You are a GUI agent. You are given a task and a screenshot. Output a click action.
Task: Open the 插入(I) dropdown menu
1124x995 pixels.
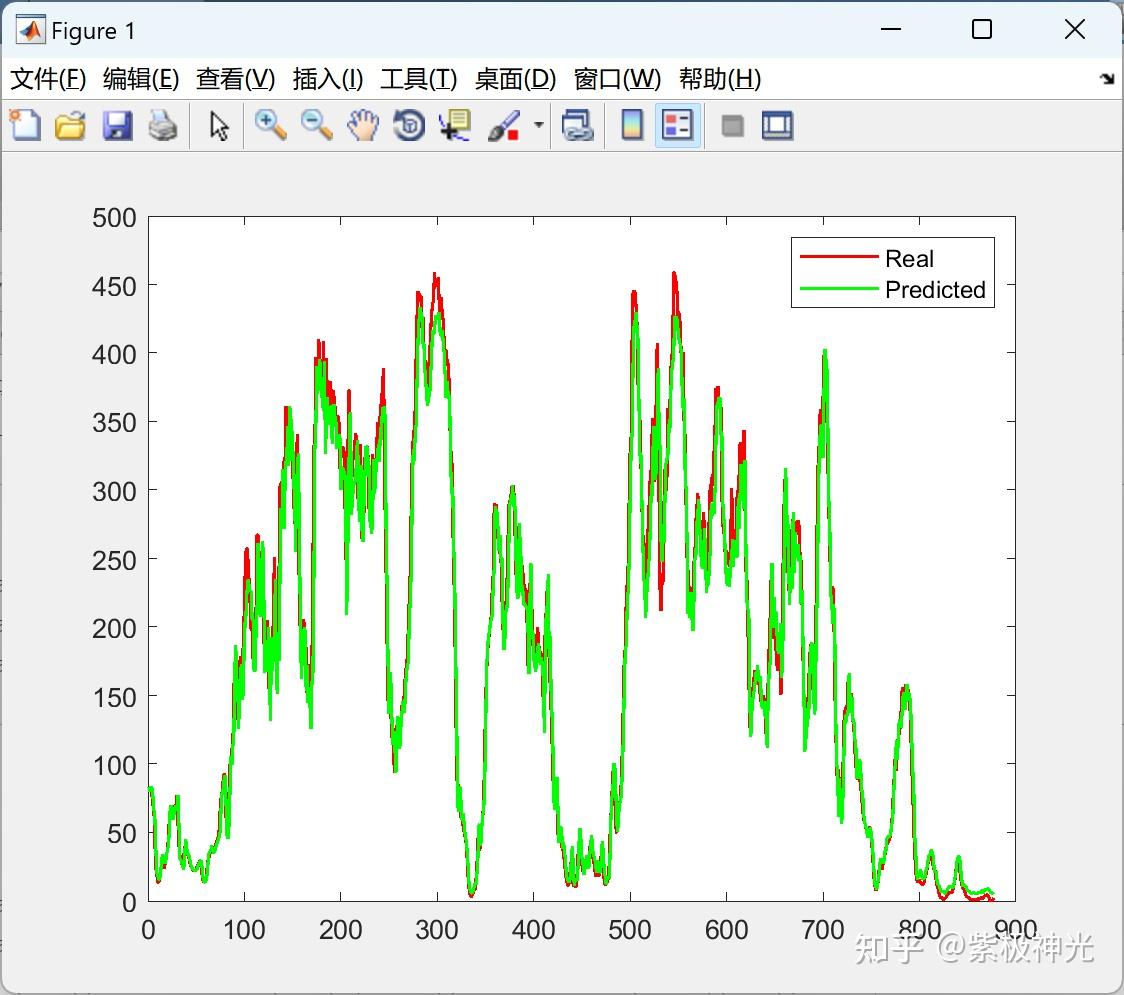pos(327,79)
